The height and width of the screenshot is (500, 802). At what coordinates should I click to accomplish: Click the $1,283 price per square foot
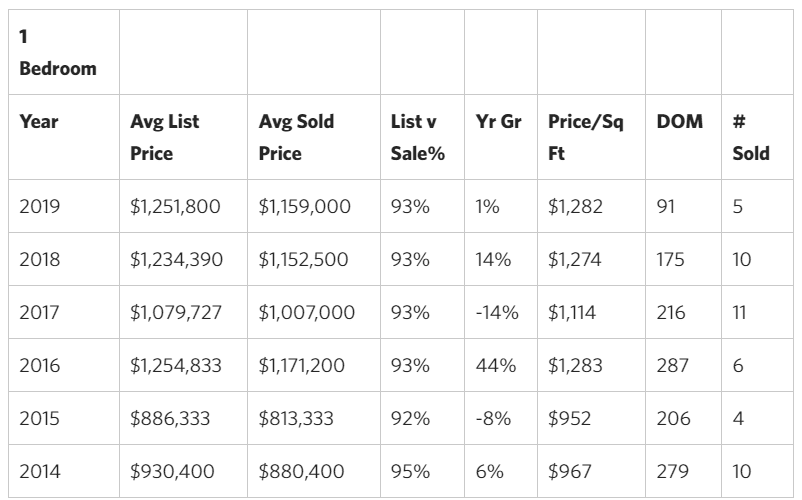(x=572, y=366)
